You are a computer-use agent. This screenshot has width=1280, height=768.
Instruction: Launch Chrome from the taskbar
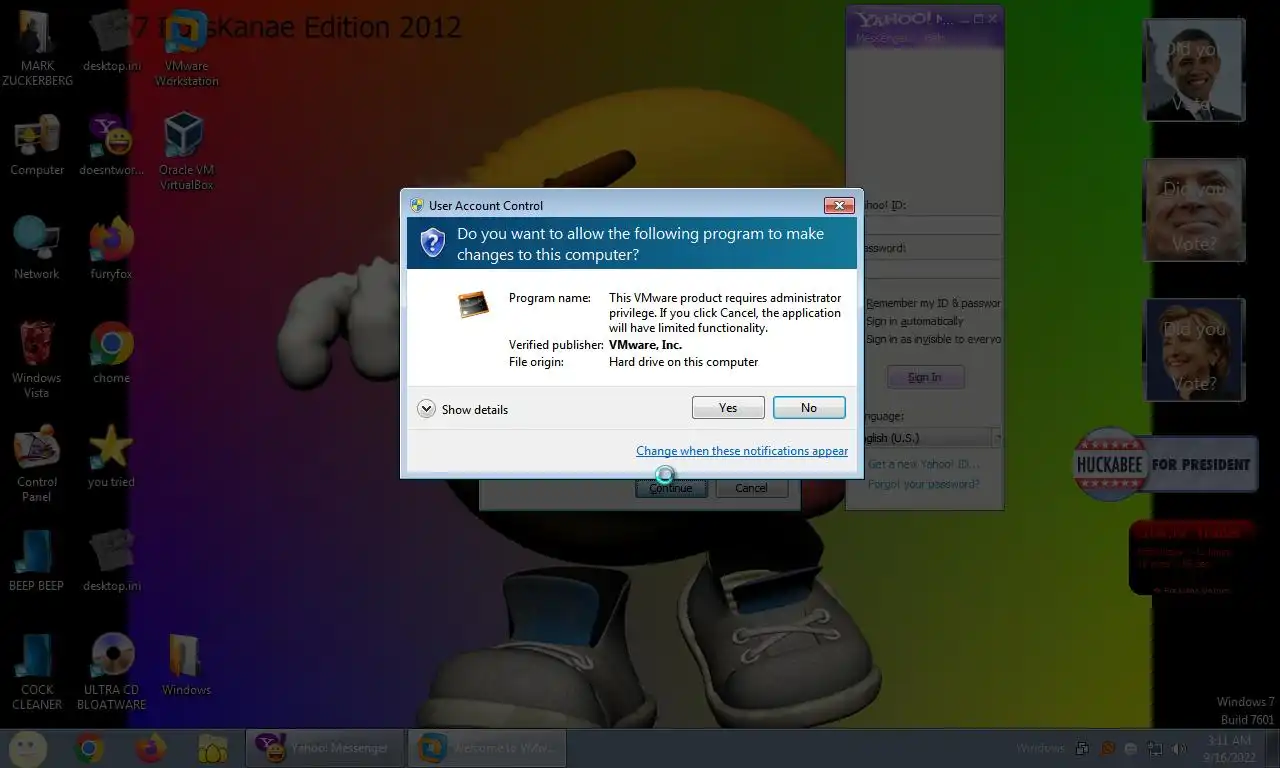[88, 748]
